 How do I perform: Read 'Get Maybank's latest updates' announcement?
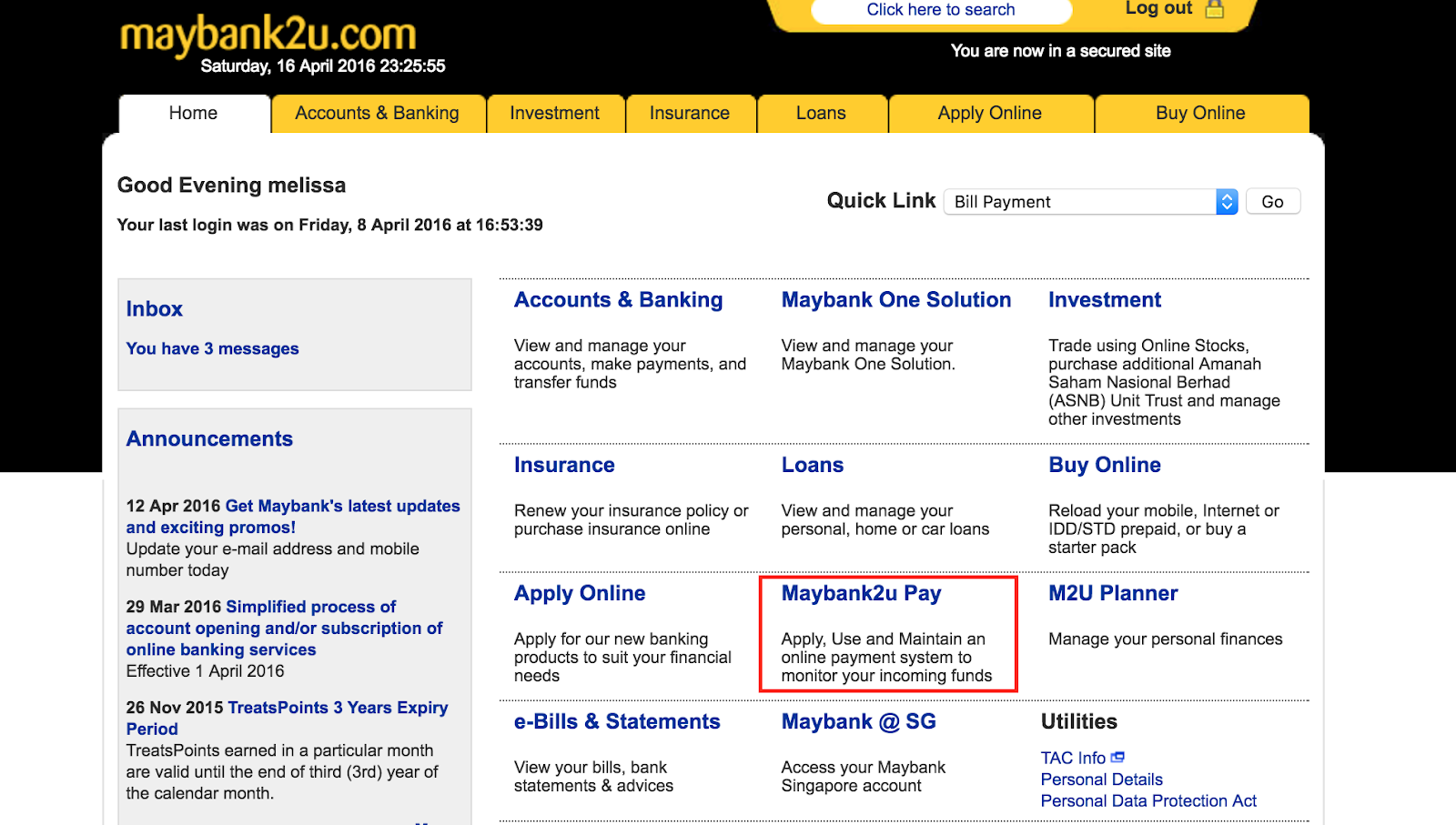(x=293, y=517)
